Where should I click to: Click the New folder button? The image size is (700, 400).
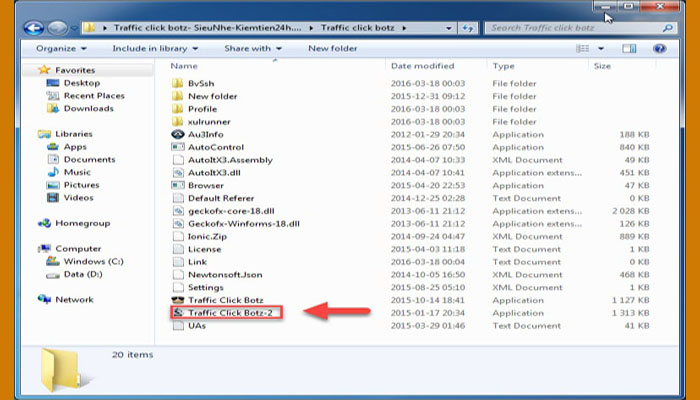(332, 48)
